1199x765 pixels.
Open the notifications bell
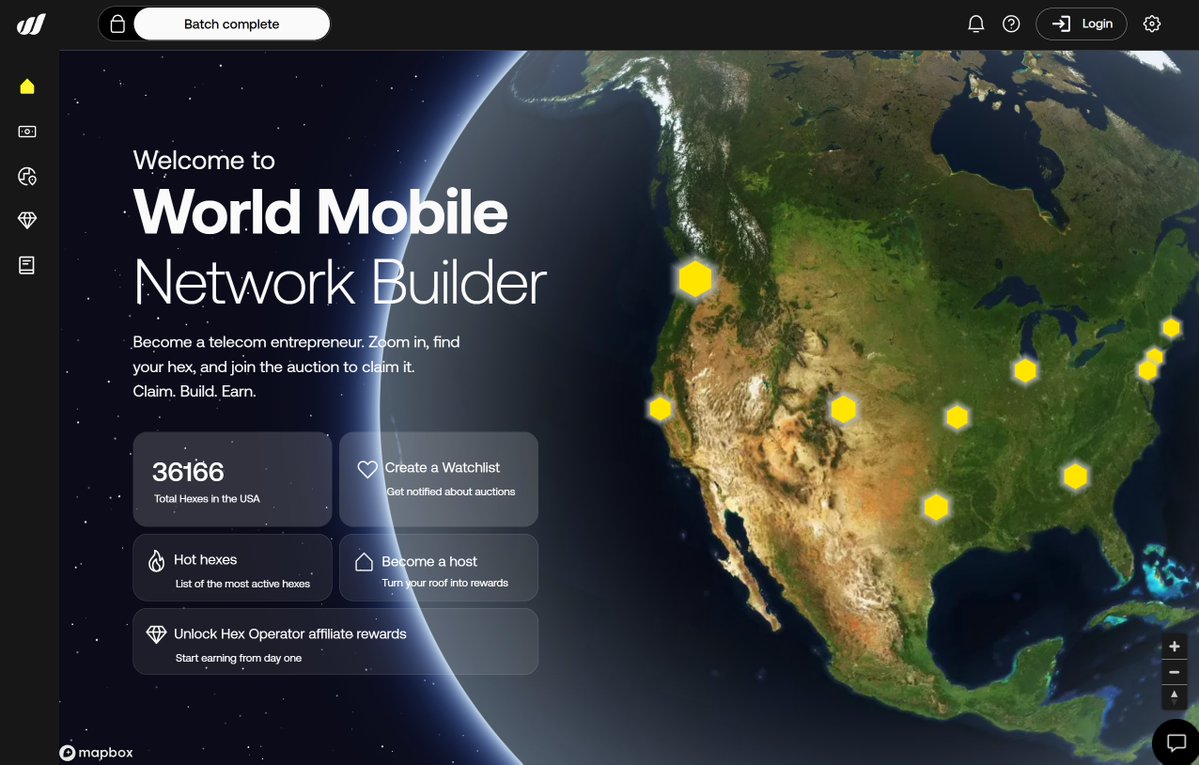click(975, 23)
